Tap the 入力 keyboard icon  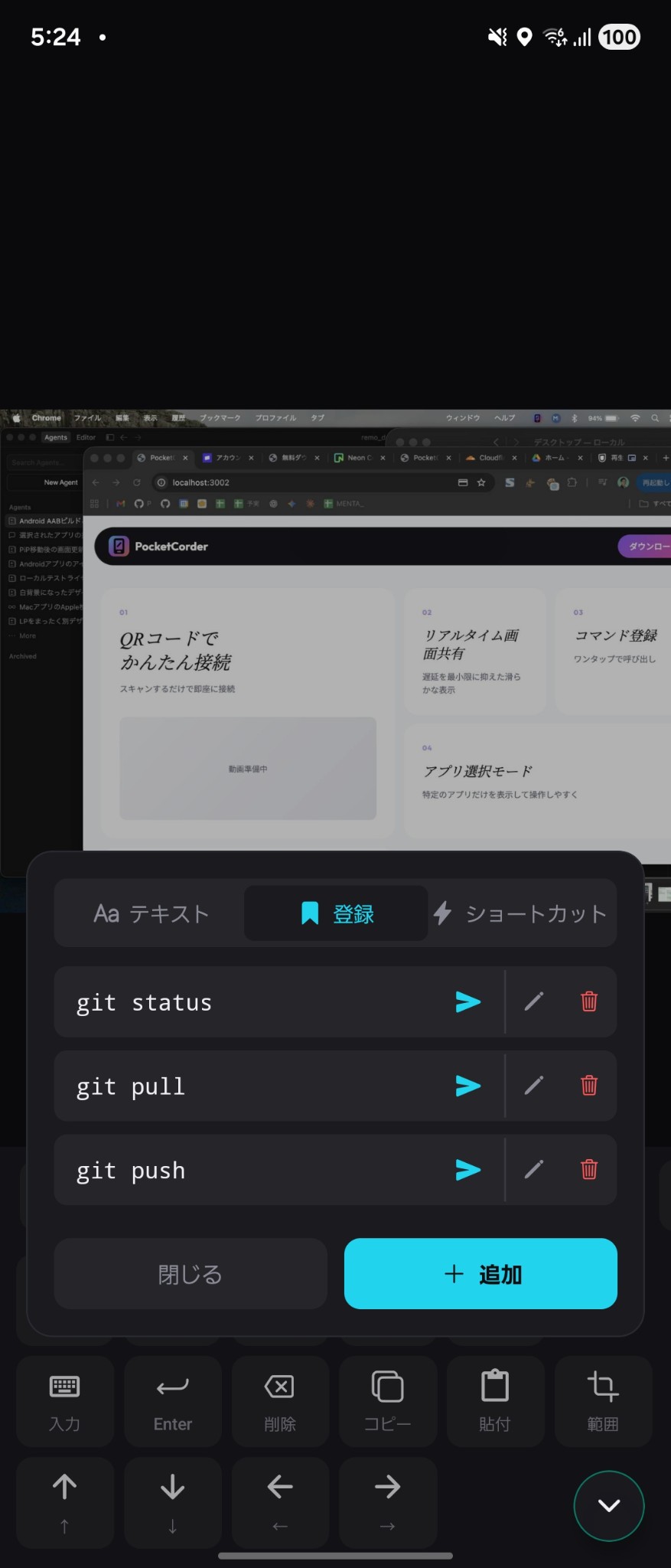coord(65,1401)
